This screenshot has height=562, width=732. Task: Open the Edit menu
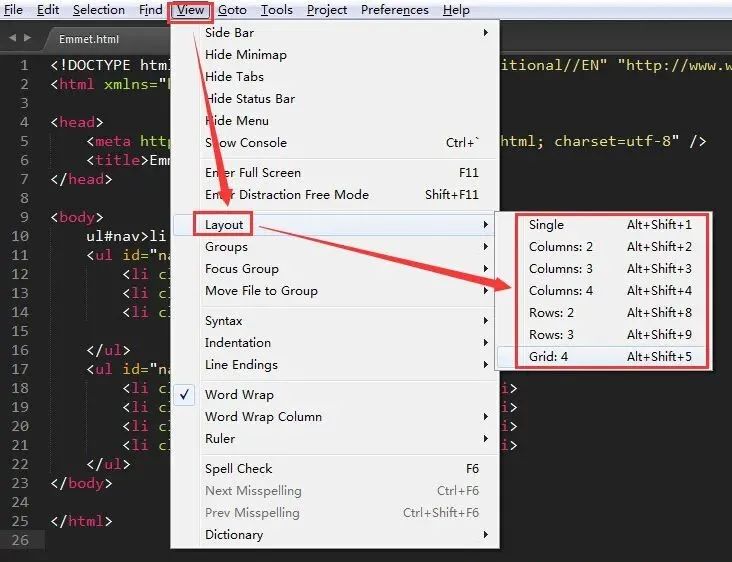coord(48,10)
